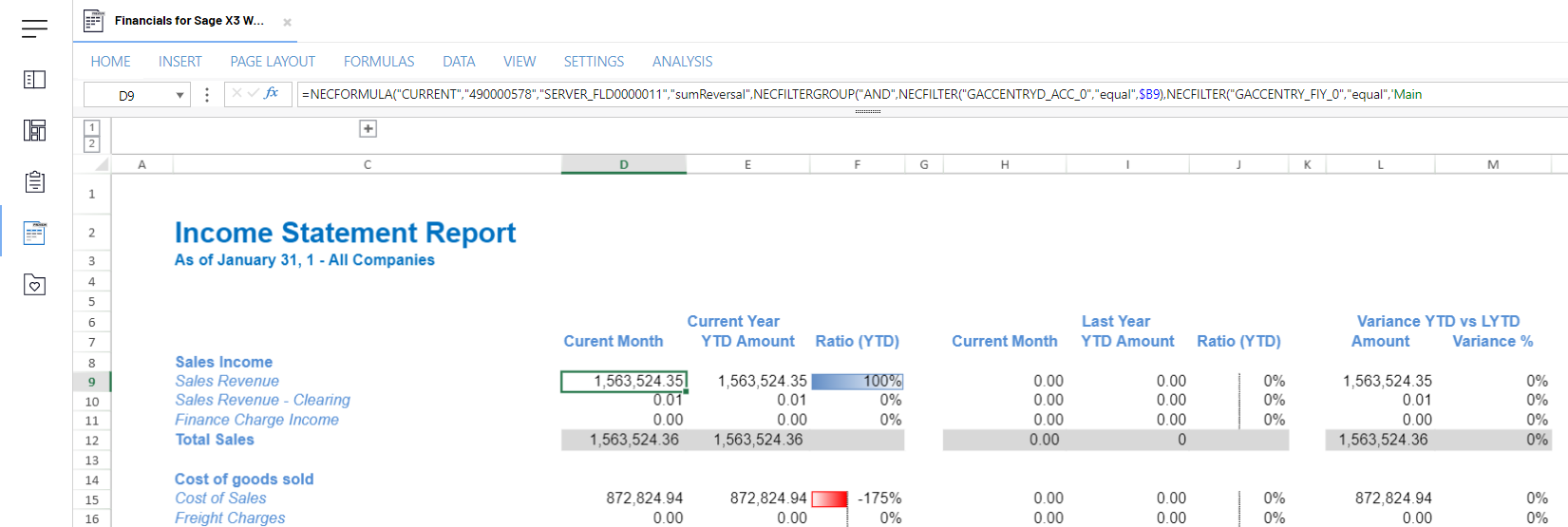Open the three-dot options next to name box
Image resolution: width=1568 pixels, height=527 pixels.
click(207, 94)
